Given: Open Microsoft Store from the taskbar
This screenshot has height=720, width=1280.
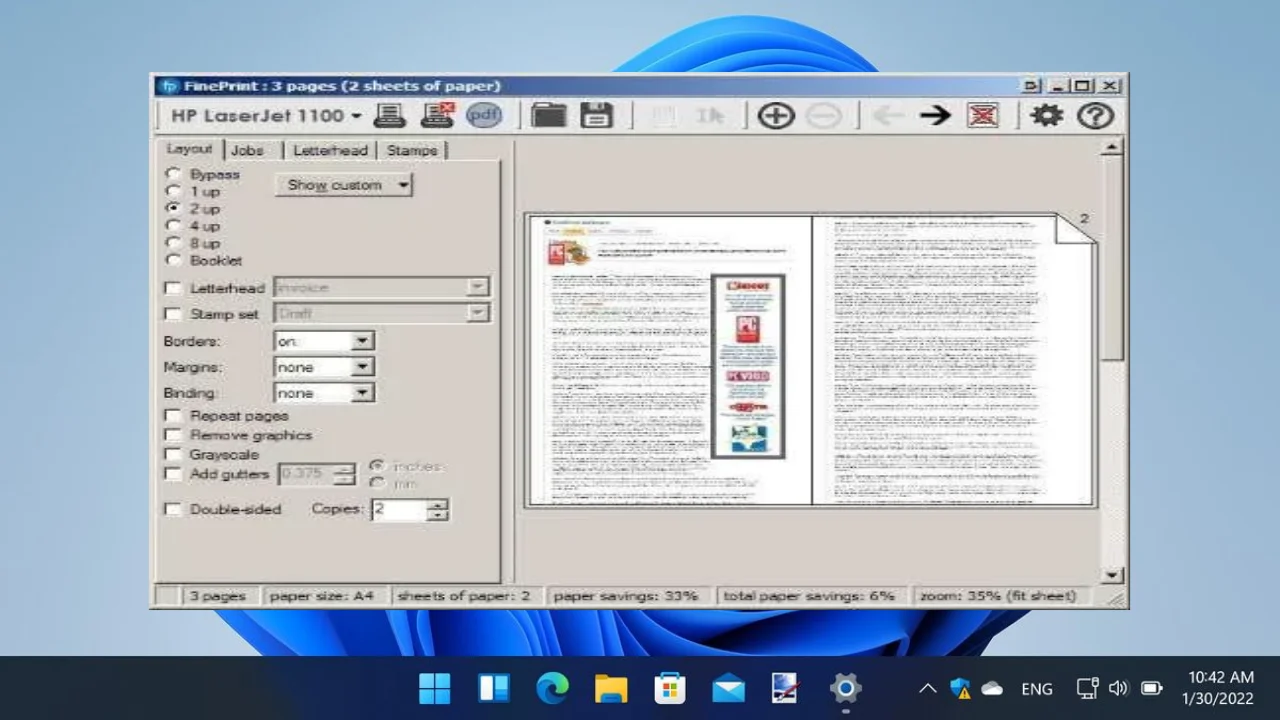Looking at the screenshot, I should 669,688.
